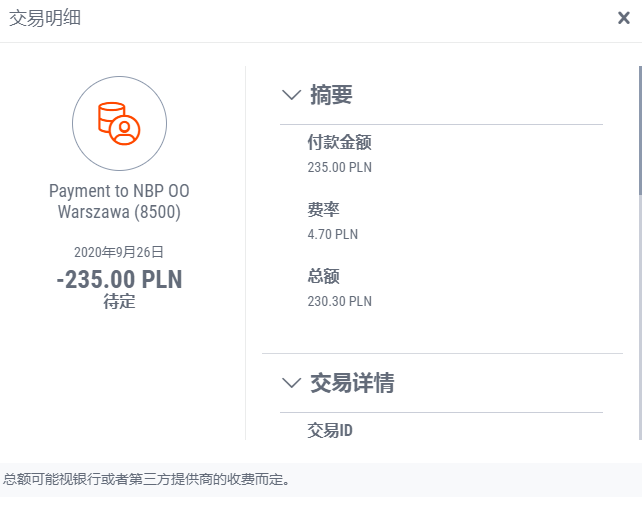This screenshot has height=505, width=642.
Task: Click the 交易ID field label
Action: pos(330,431)
